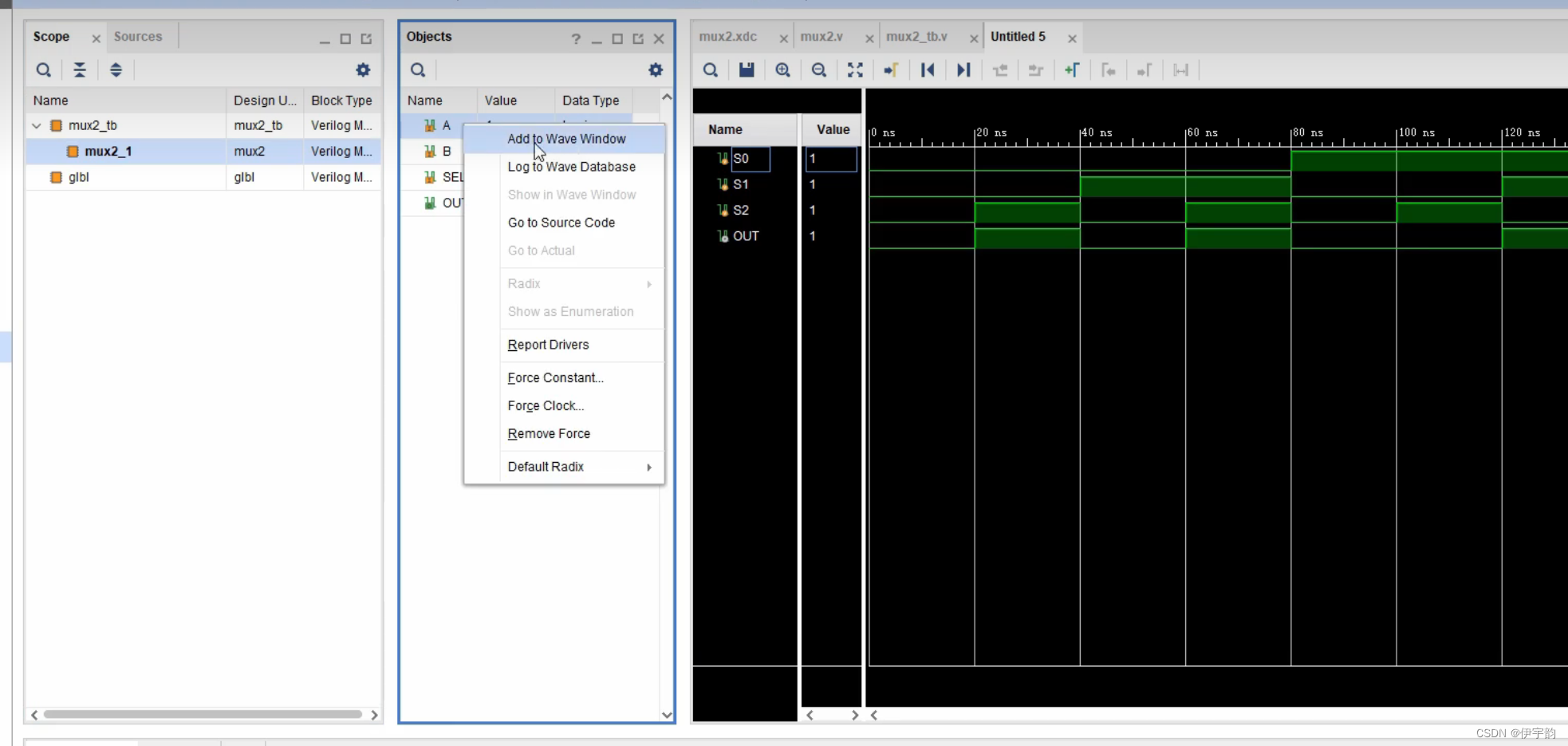The image size is (1568, 746).
Task: Sort Objects by Value column header
Action: pyautogui.click(x=516, y=101)
